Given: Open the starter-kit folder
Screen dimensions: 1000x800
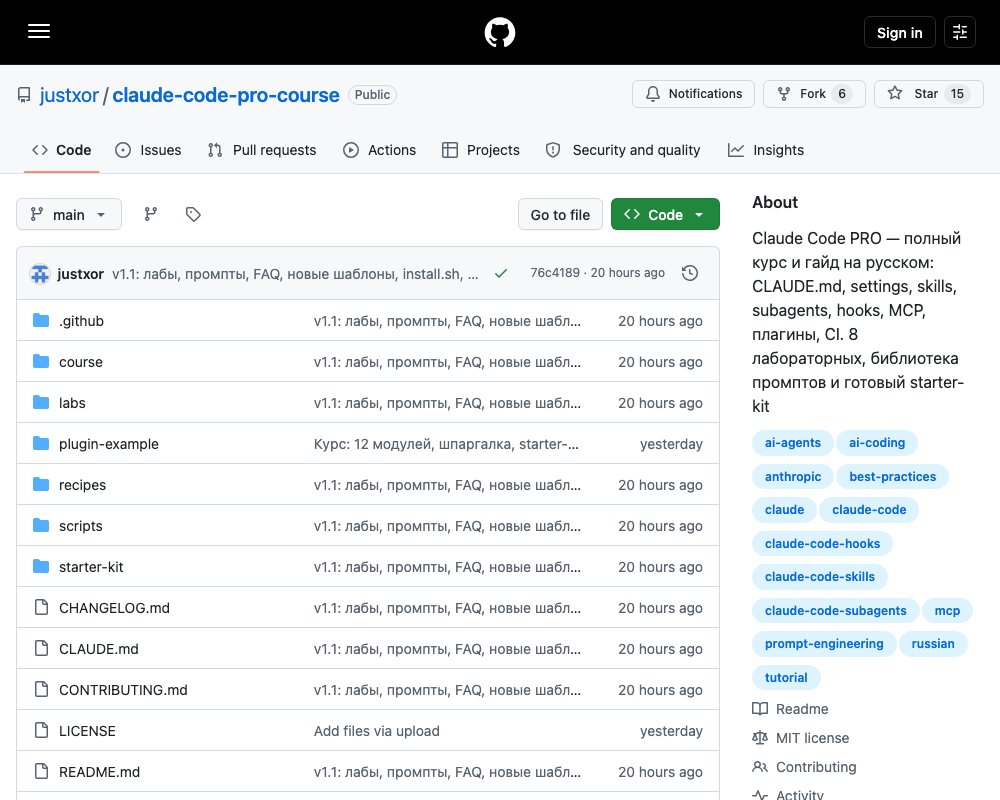Looking at the screenshot, I should (x=91, y=567).
